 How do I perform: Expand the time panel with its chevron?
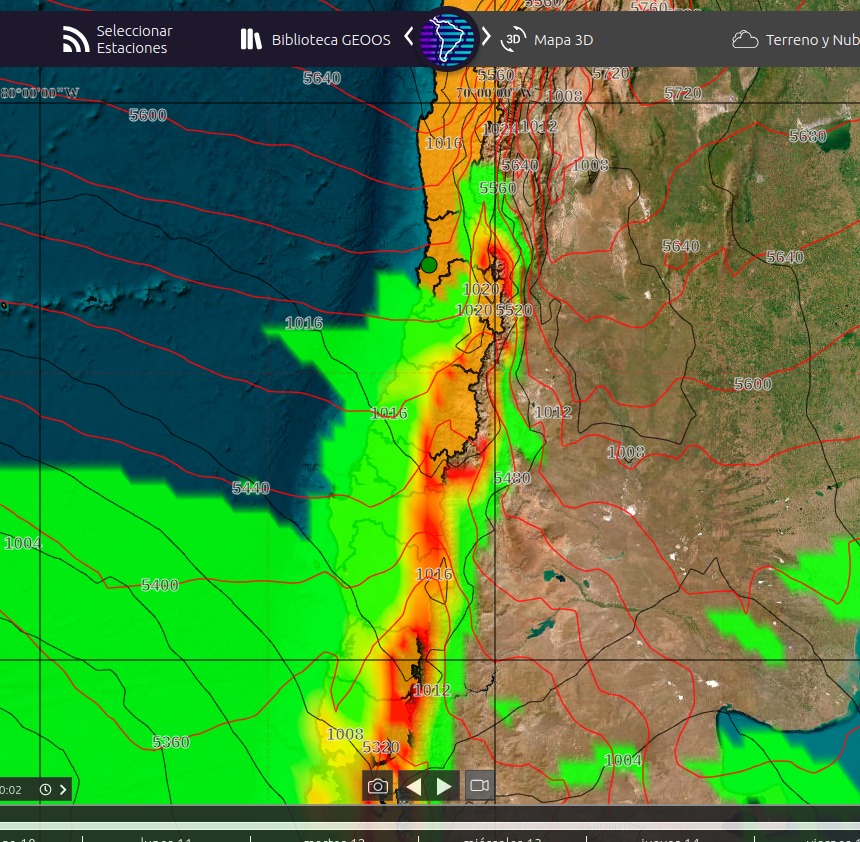tap(63, 789)
